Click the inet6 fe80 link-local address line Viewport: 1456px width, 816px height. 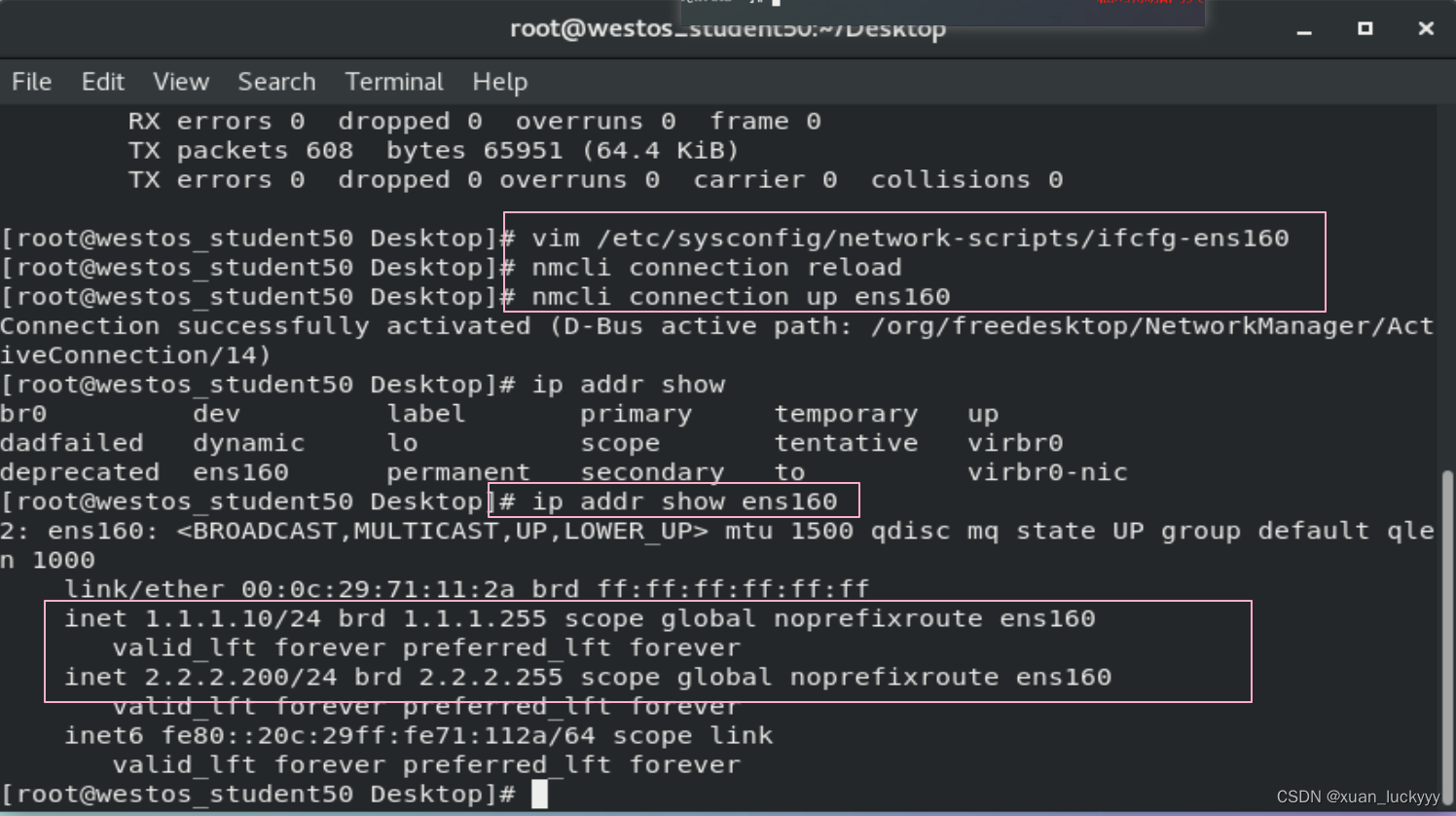click(419, 735)
